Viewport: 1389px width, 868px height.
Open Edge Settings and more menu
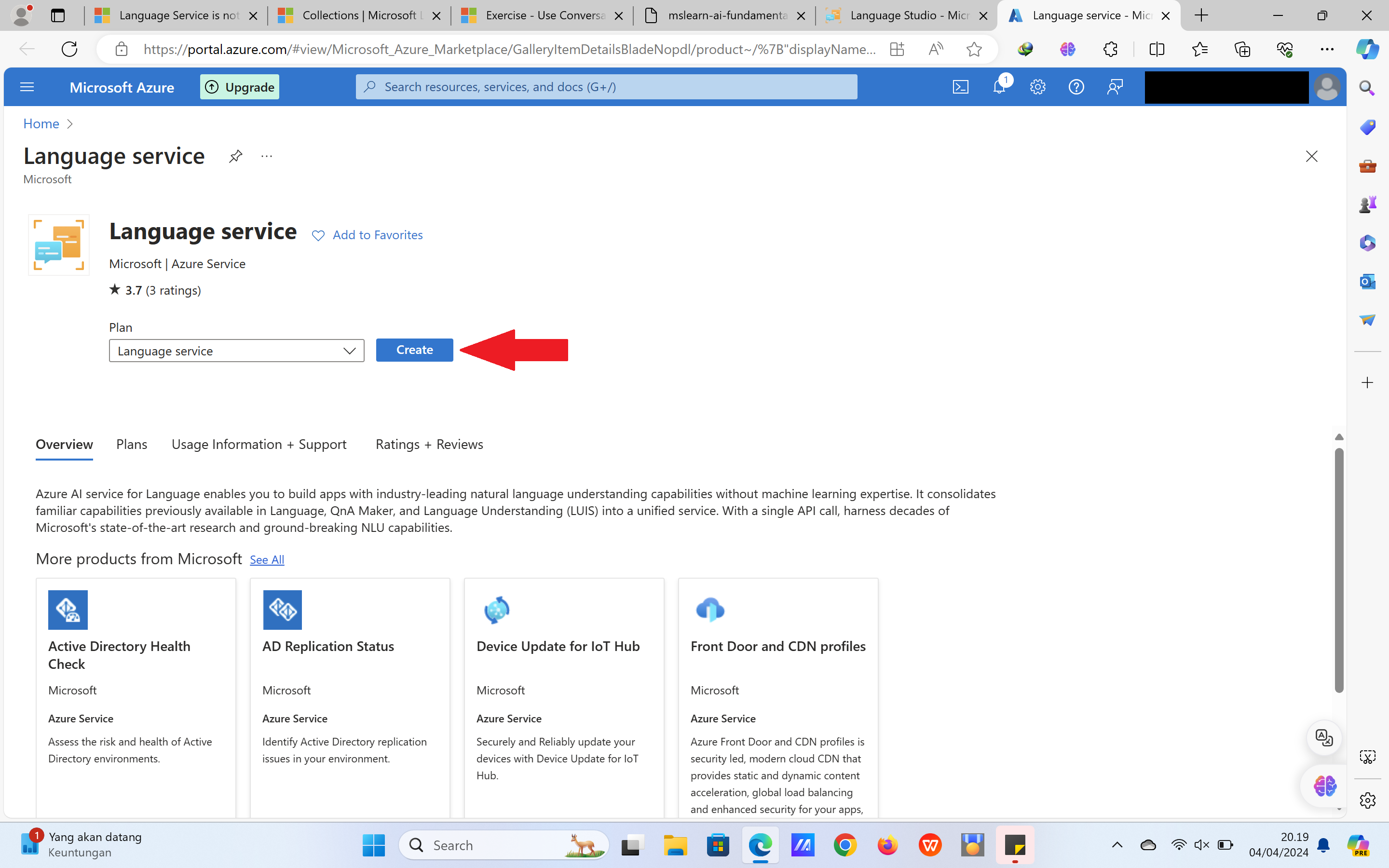coord(1327,49)
